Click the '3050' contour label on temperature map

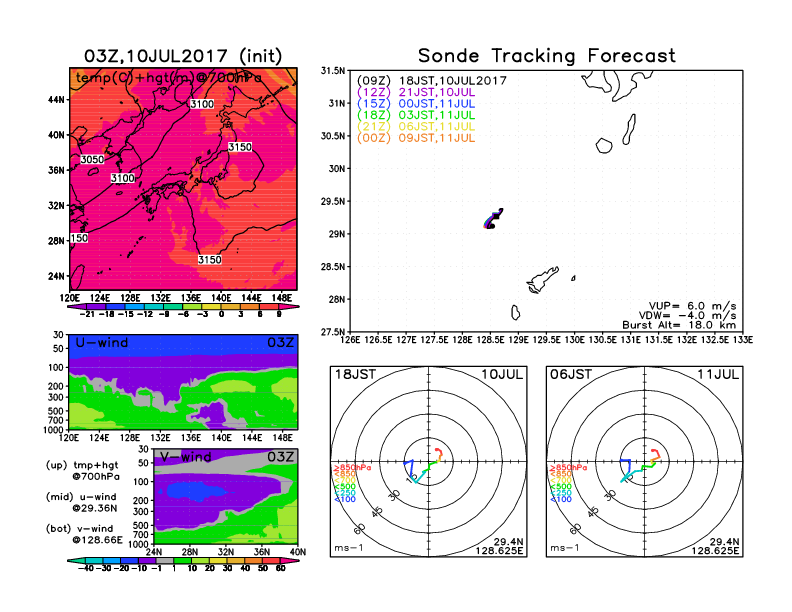(92, 160)
